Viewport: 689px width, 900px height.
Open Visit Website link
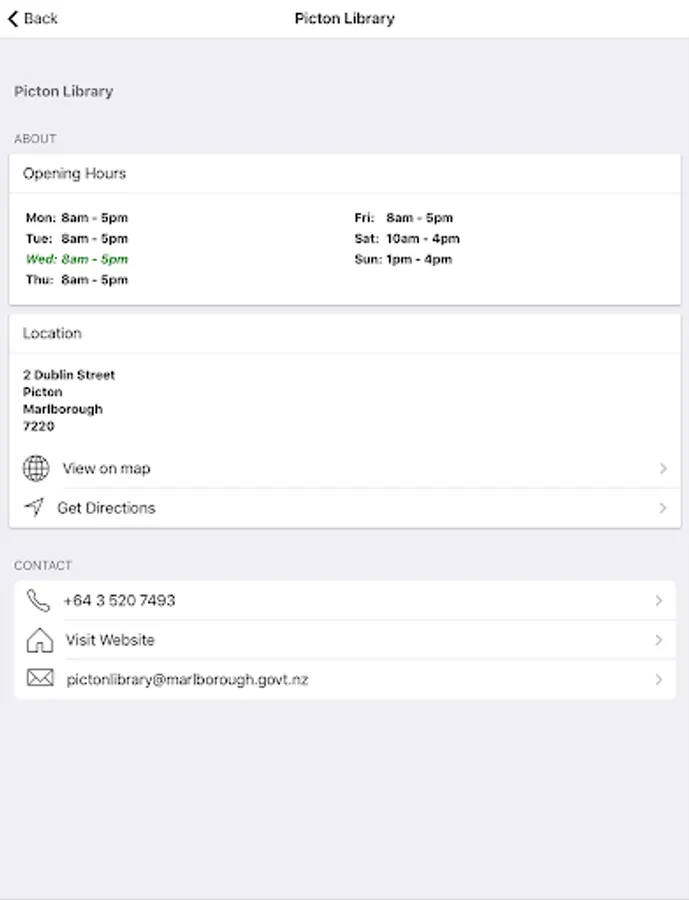pos(110,640)
